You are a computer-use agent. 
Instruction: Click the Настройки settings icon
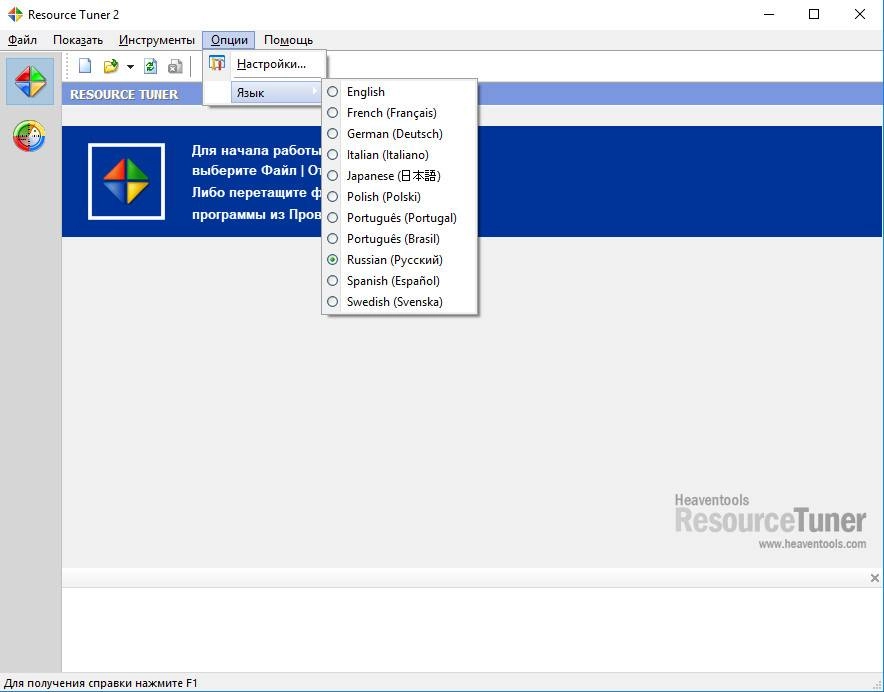click(216, 63)
